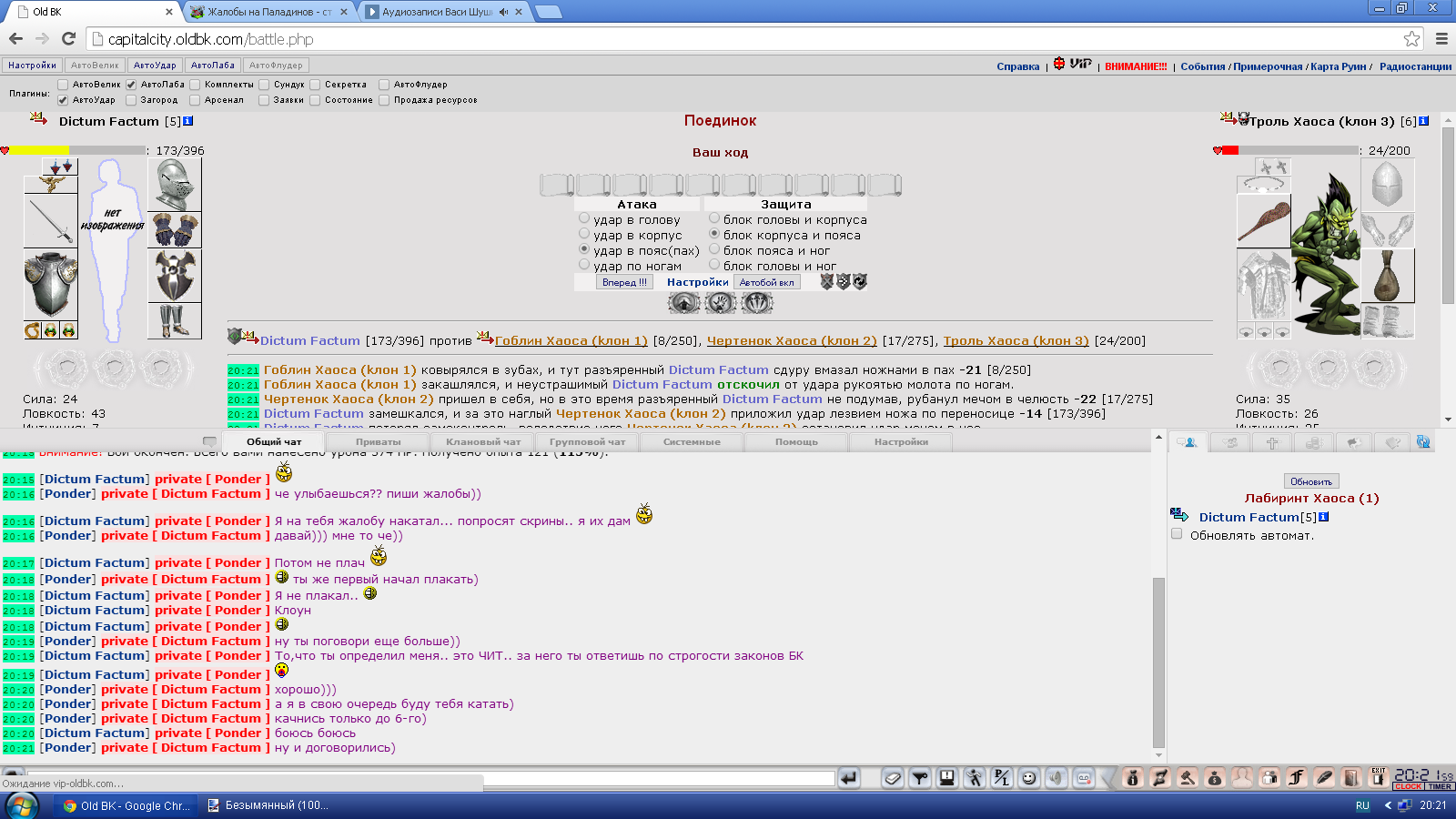This screenshot has height=819, width=1456.
Task: Uncheck the АвтоЛаба plugin checkbox
Action: point(131,85)
